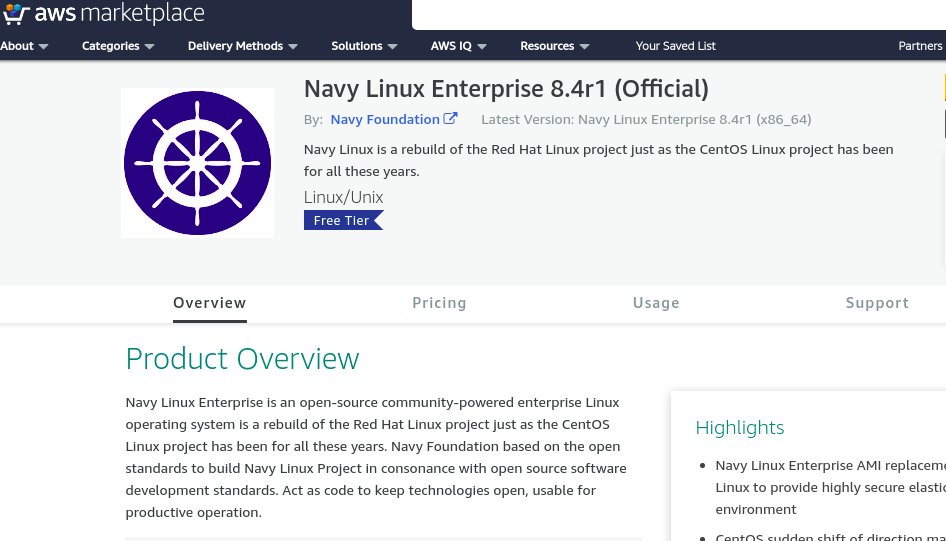Viewport: 946px width, 541px height.
Task: Click the Latest Version text line
Action: 646,119
